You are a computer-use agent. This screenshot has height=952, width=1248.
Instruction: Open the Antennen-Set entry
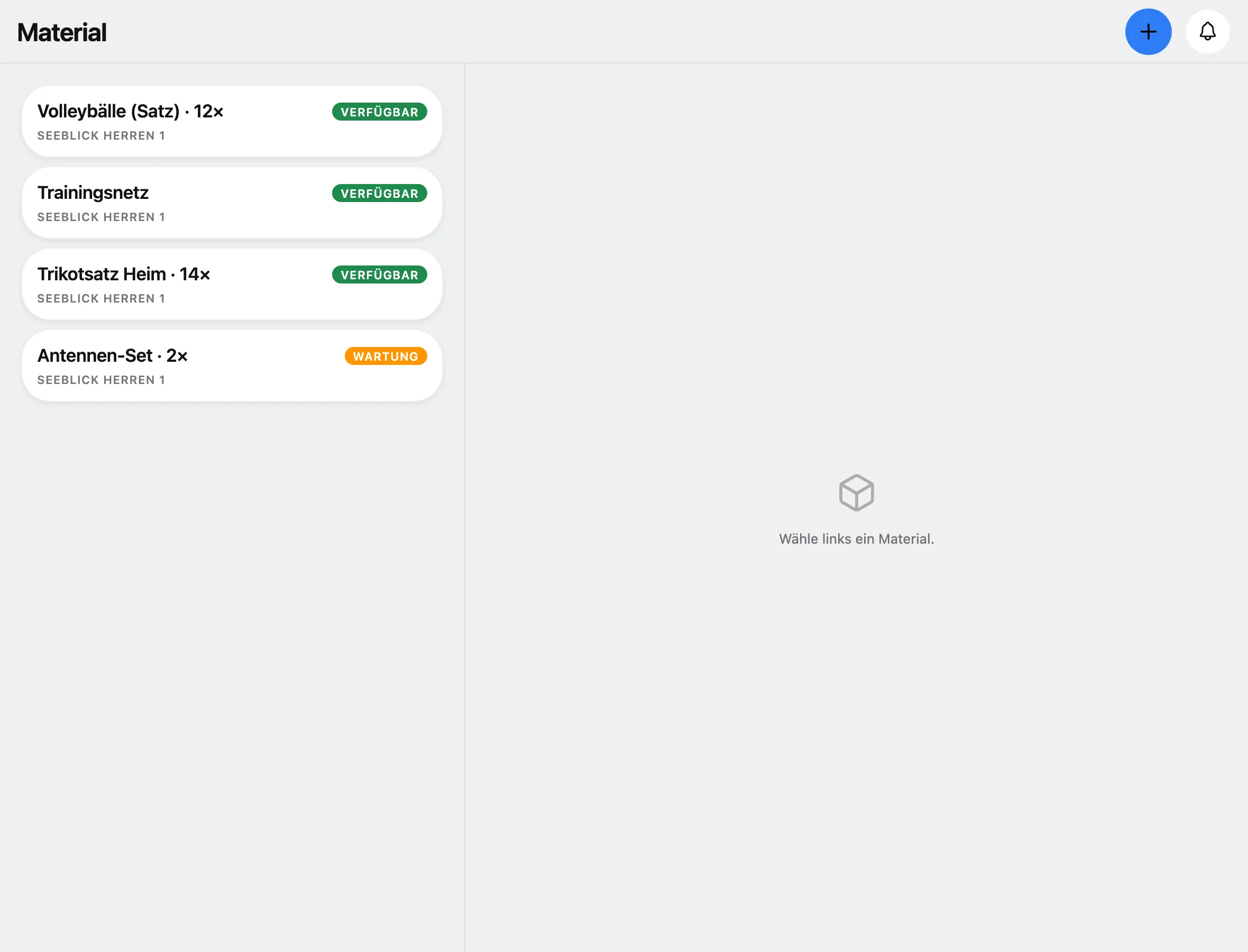pos(232,366)
